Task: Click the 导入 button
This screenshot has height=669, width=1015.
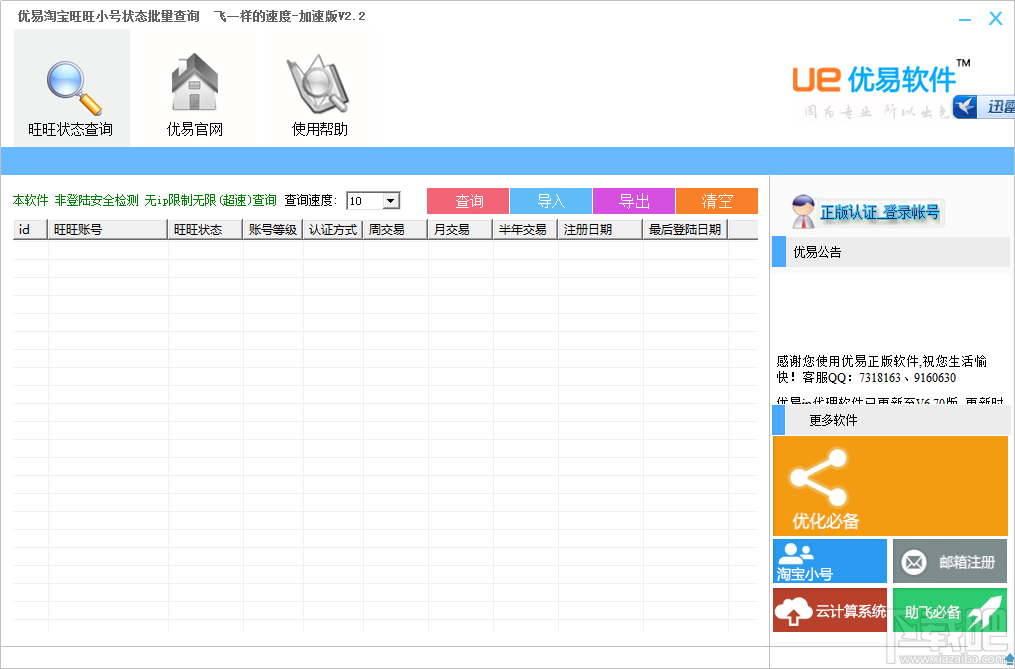Action: (551, 201)
